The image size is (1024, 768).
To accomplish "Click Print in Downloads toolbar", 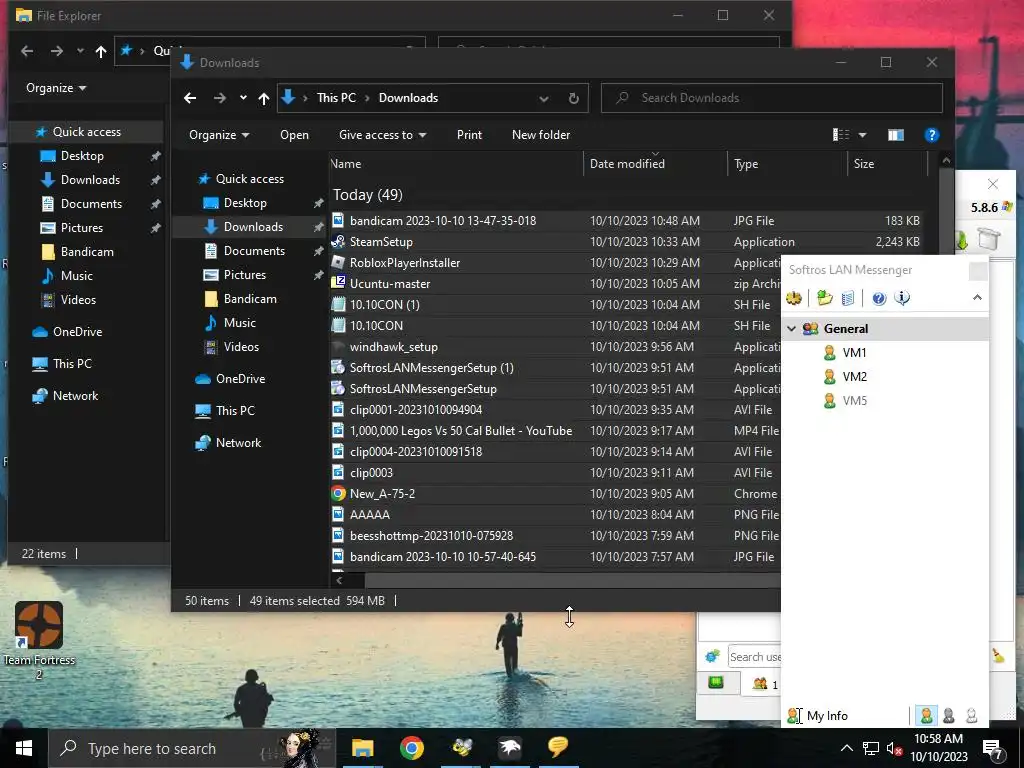I will 469,135.
